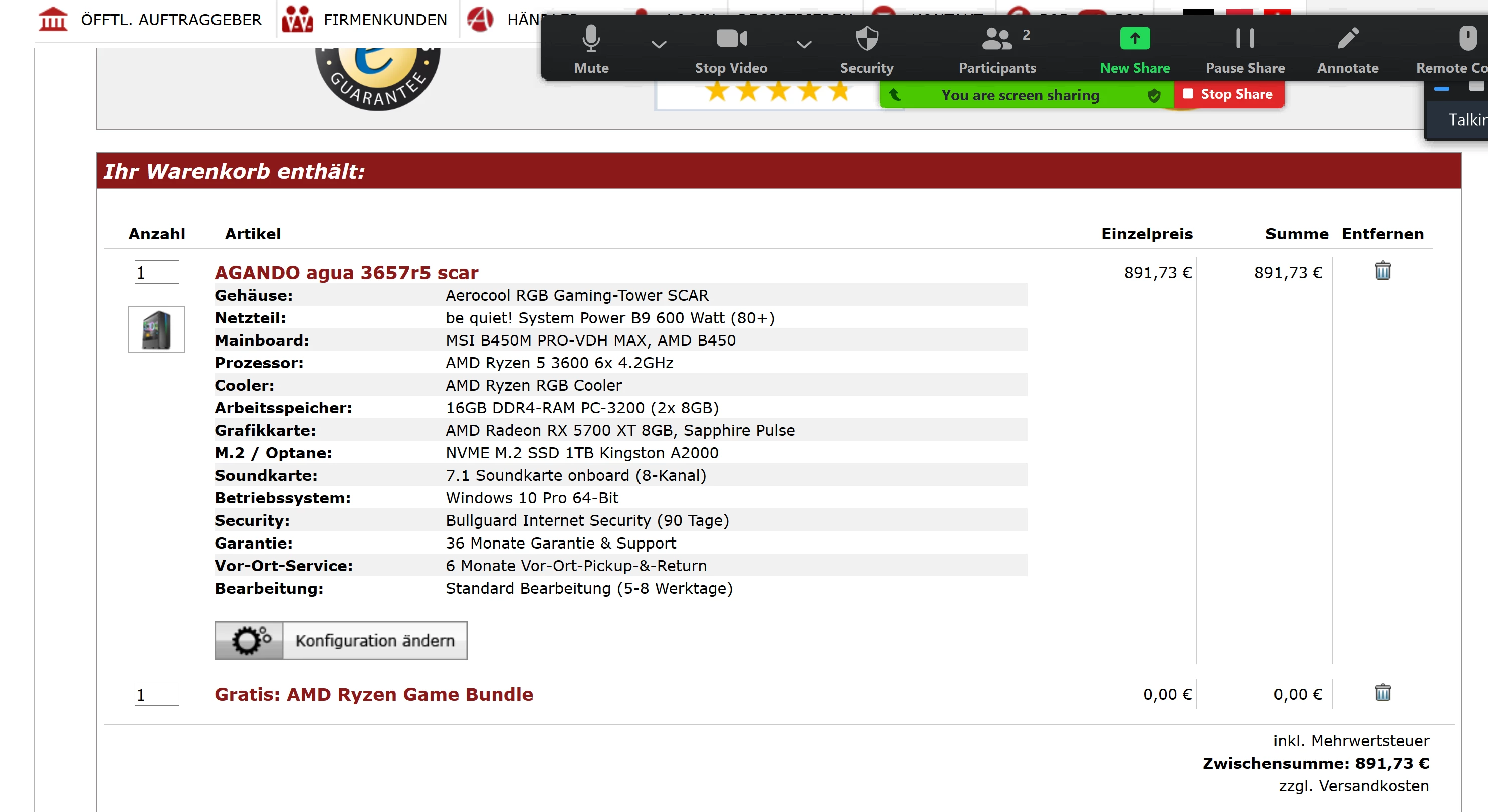
Task: Expand video options arrow beside Stop Video
Action: click(804, 44)
